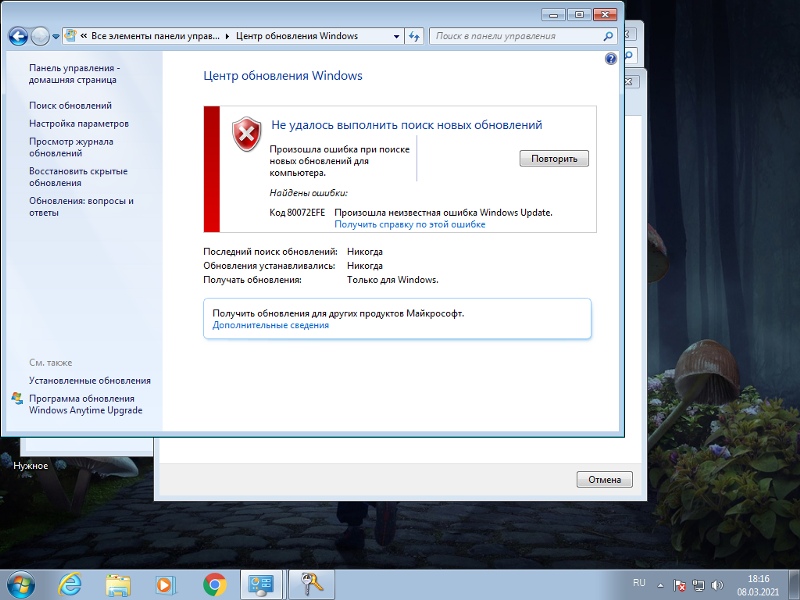Launch Internet Explorer from taskbar

tap(70, 585)
